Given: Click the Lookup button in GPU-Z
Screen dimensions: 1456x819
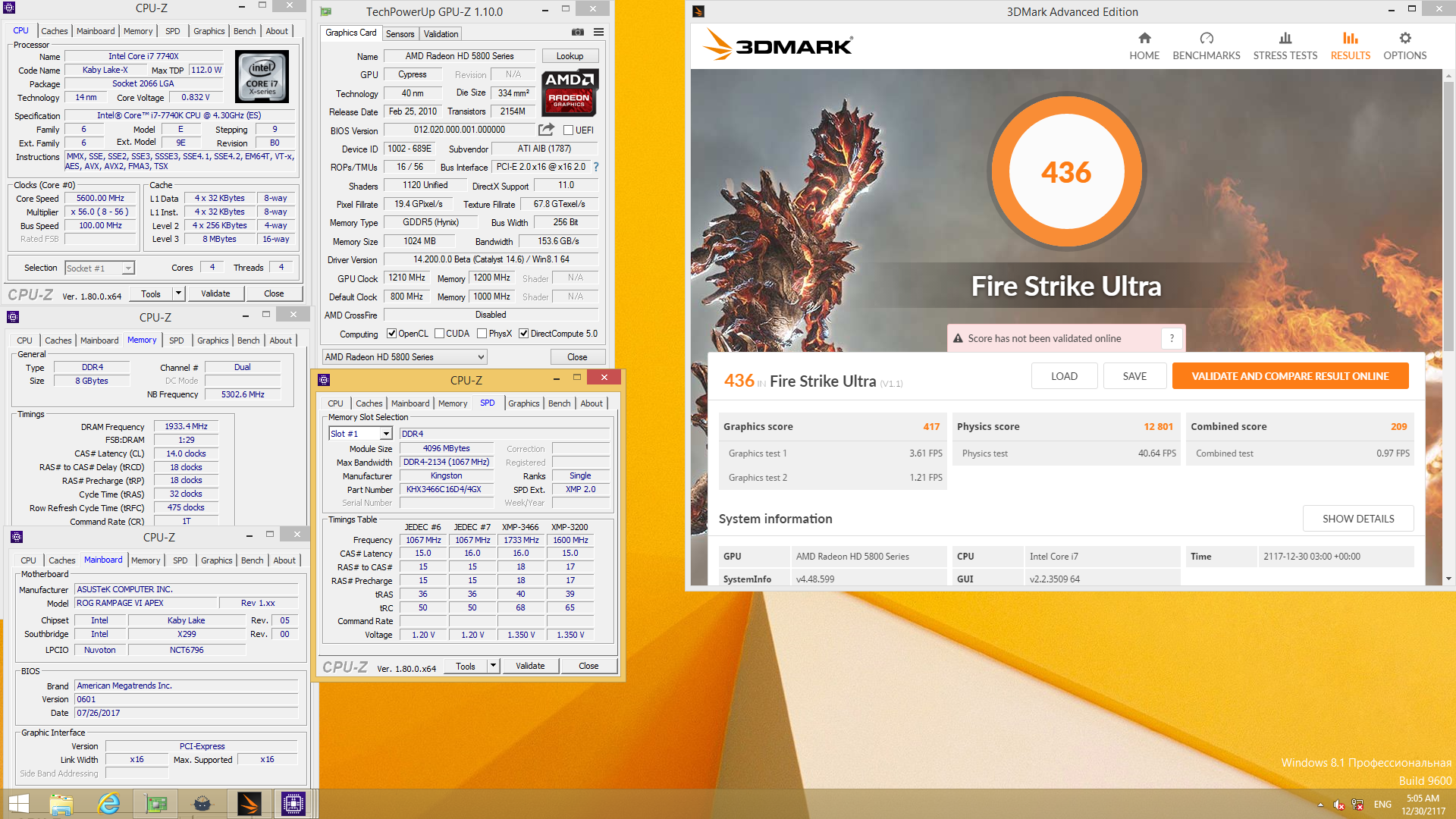Looking at the screenshot, I should point(570,56).
